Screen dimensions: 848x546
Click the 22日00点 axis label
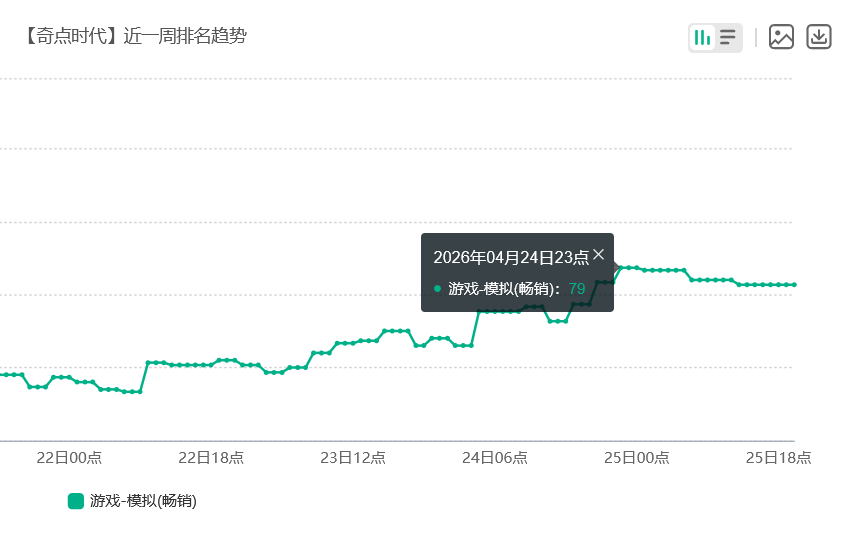[x=69, y=458]
